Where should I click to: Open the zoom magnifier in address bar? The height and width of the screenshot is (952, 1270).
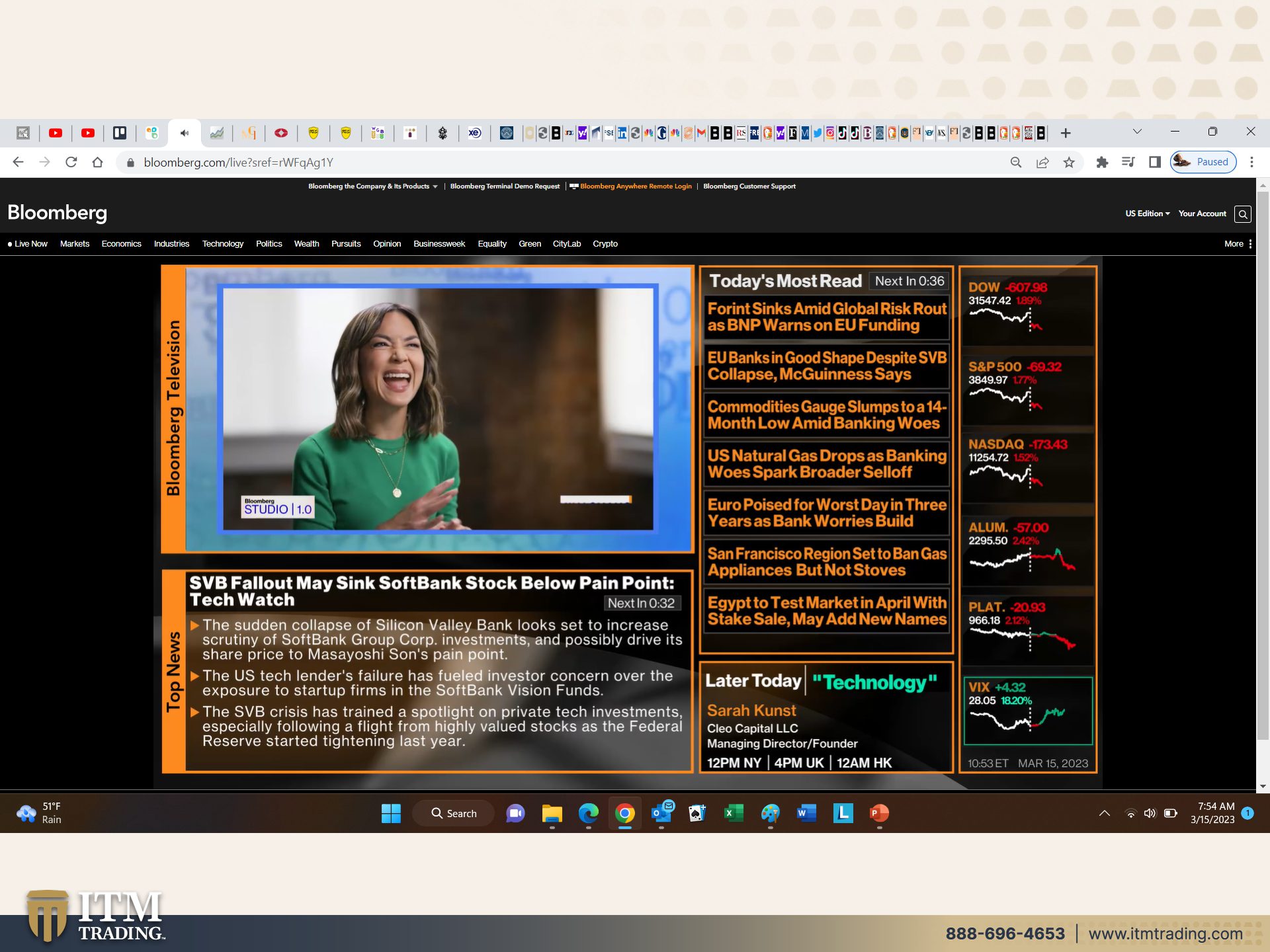pos(1016,162)
